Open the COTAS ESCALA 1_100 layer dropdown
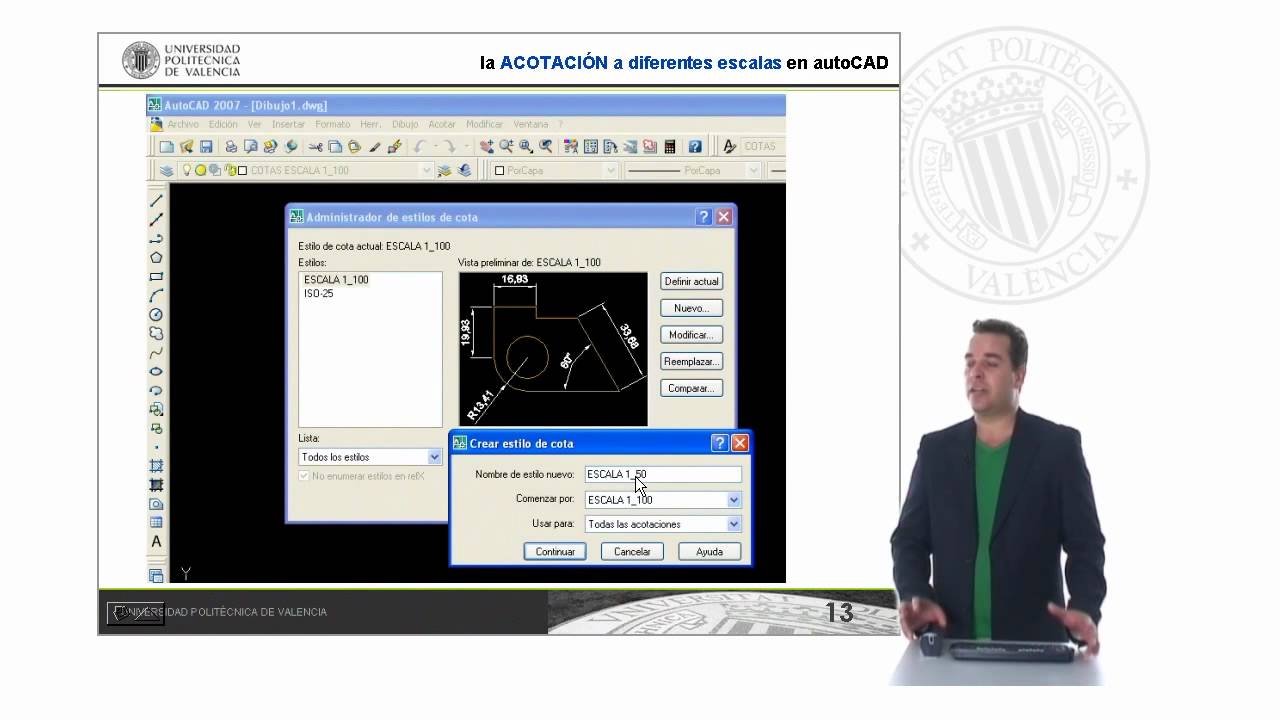Image resolution: width=1280 pixels, height=720 pixels. 426,170
